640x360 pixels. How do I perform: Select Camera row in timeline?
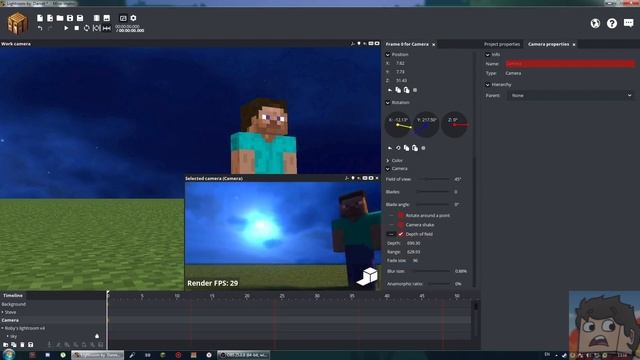coord(53,320)
